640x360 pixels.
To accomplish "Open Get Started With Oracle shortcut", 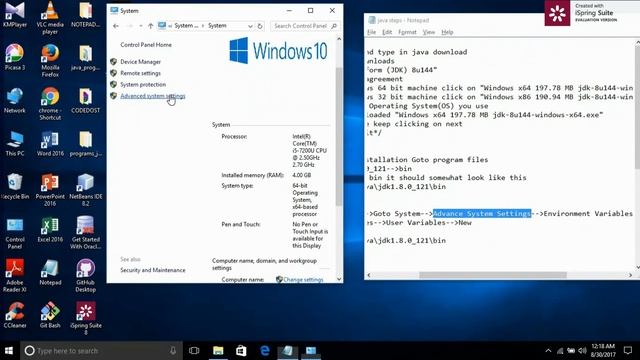I will [x=85, y=233].
